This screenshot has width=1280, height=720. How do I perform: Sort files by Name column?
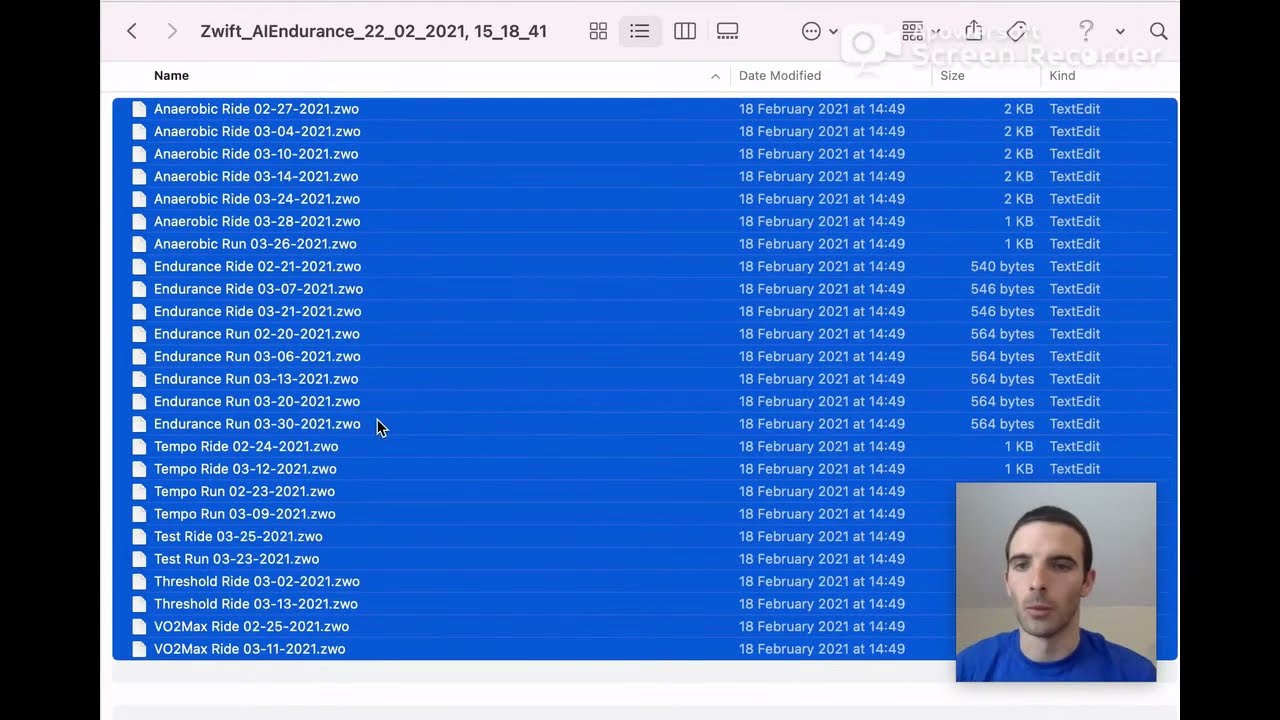click(171, 75)
